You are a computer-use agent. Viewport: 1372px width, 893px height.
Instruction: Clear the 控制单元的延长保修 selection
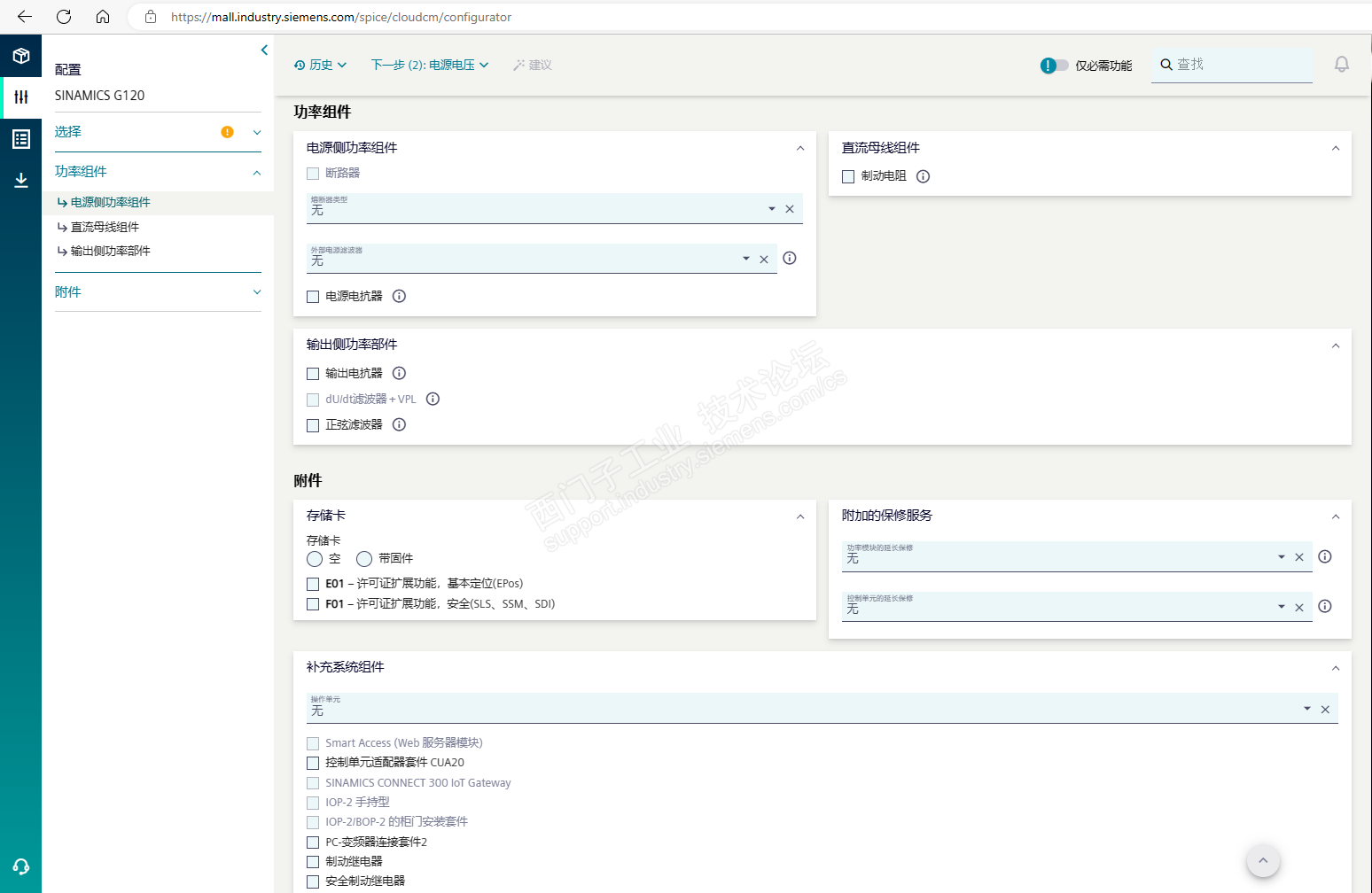[x=1299, y=608]
